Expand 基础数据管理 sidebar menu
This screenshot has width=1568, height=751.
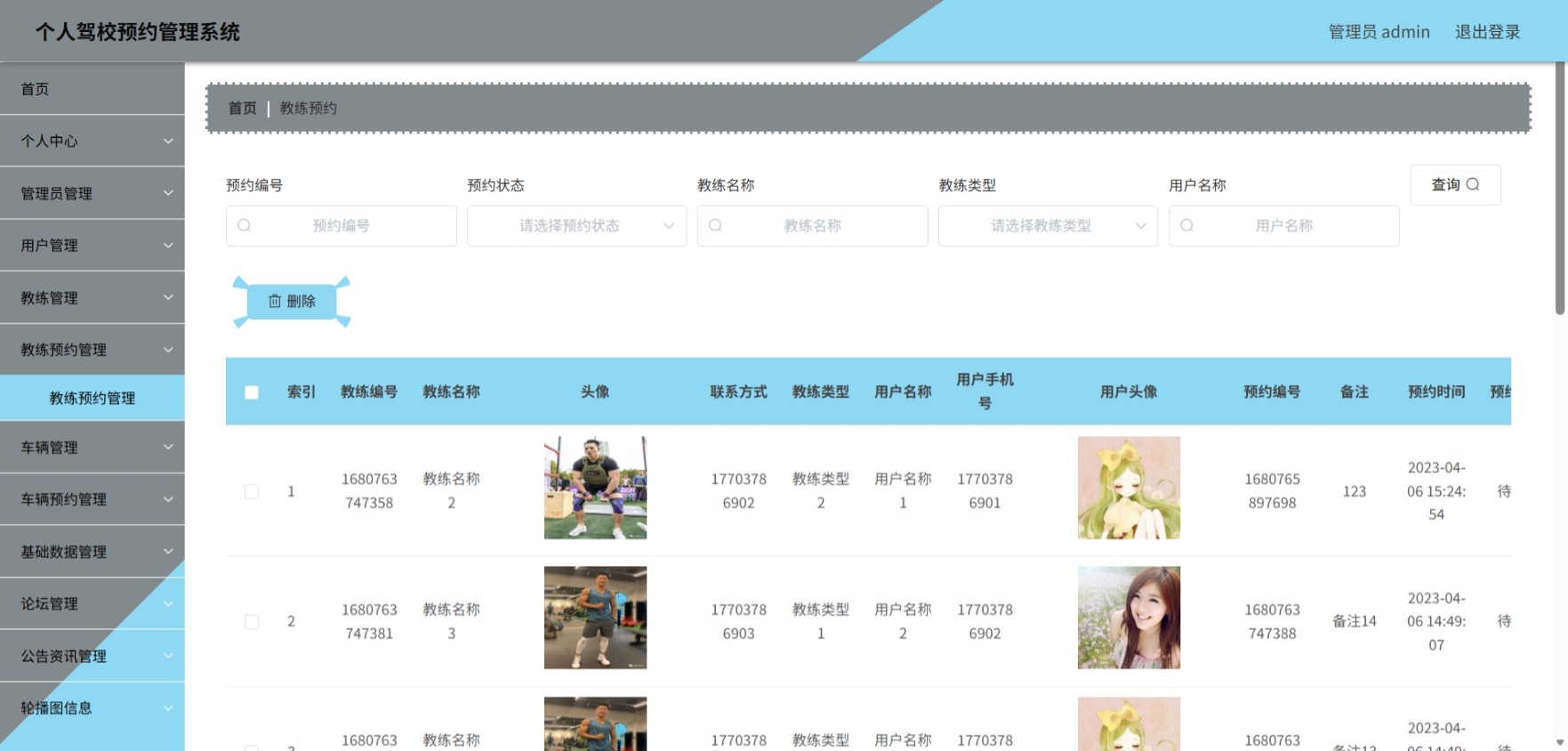pyautogui.click(x=92, y=552)
